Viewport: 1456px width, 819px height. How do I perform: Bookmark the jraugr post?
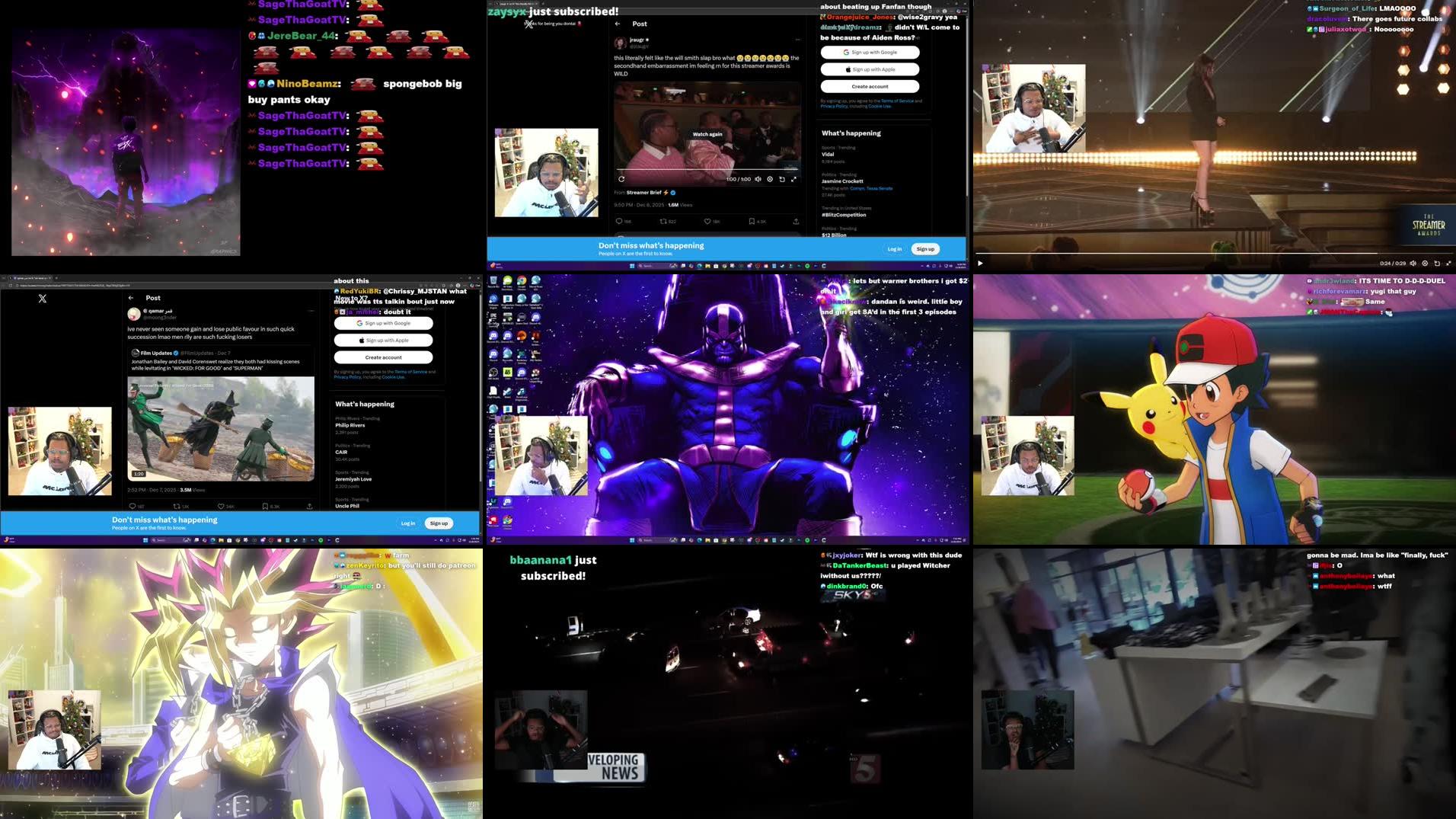[752, 221]
